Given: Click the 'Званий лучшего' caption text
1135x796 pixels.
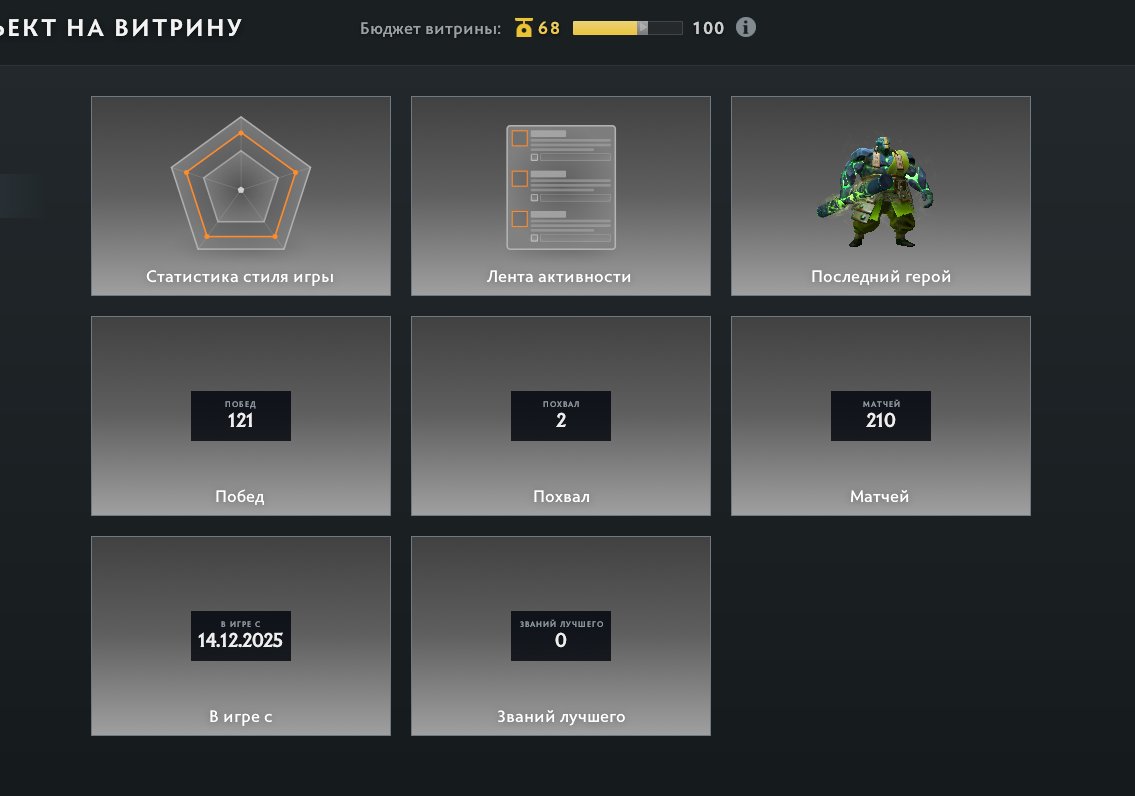Looking at the screenshot, I should pos(561,717).
